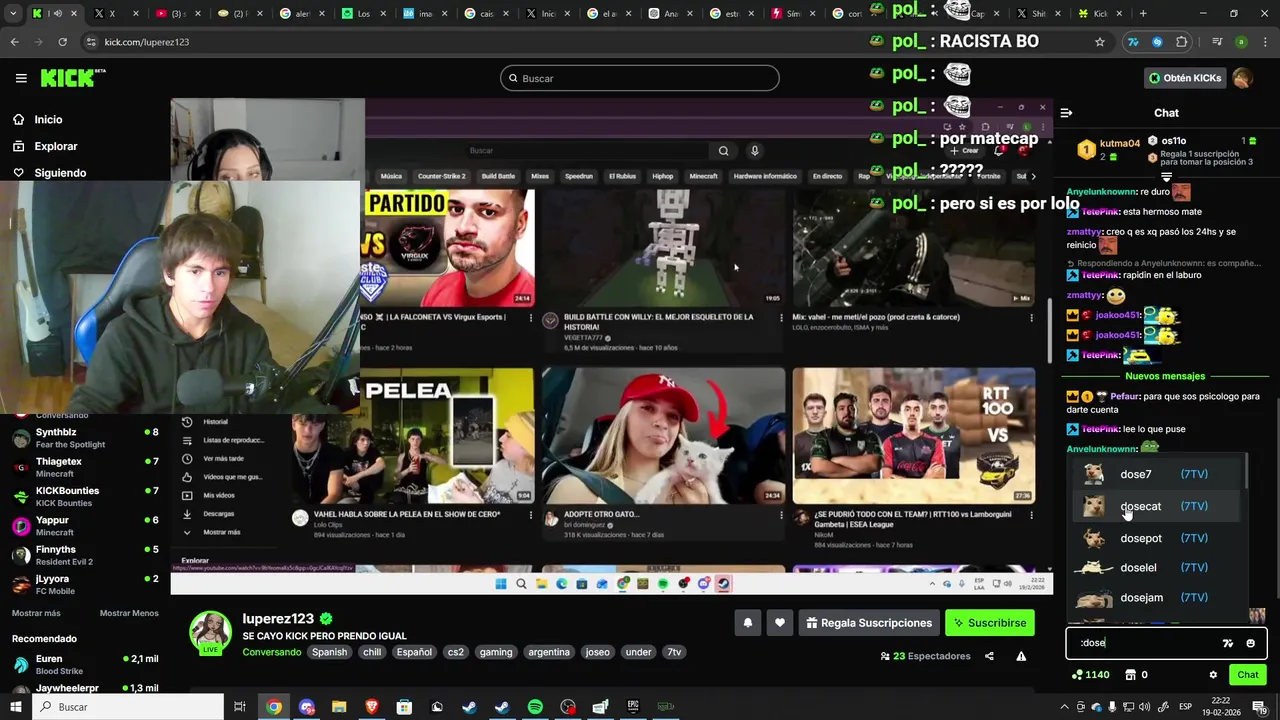Go back in the browser
The image size is (1280, 720).
tap(14, 42)
